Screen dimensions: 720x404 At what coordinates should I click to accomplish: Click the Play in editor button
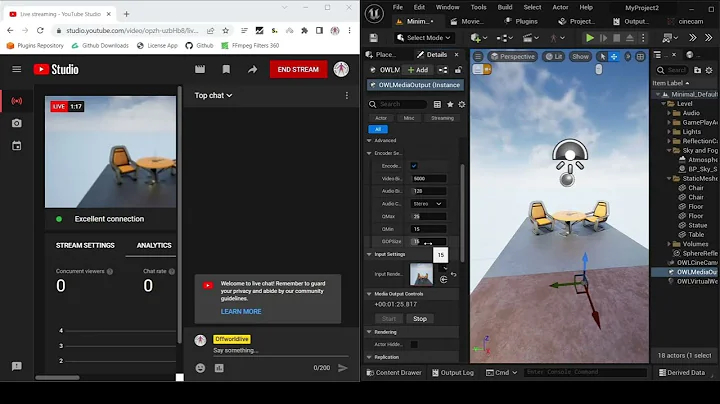(x=590, y=38)
